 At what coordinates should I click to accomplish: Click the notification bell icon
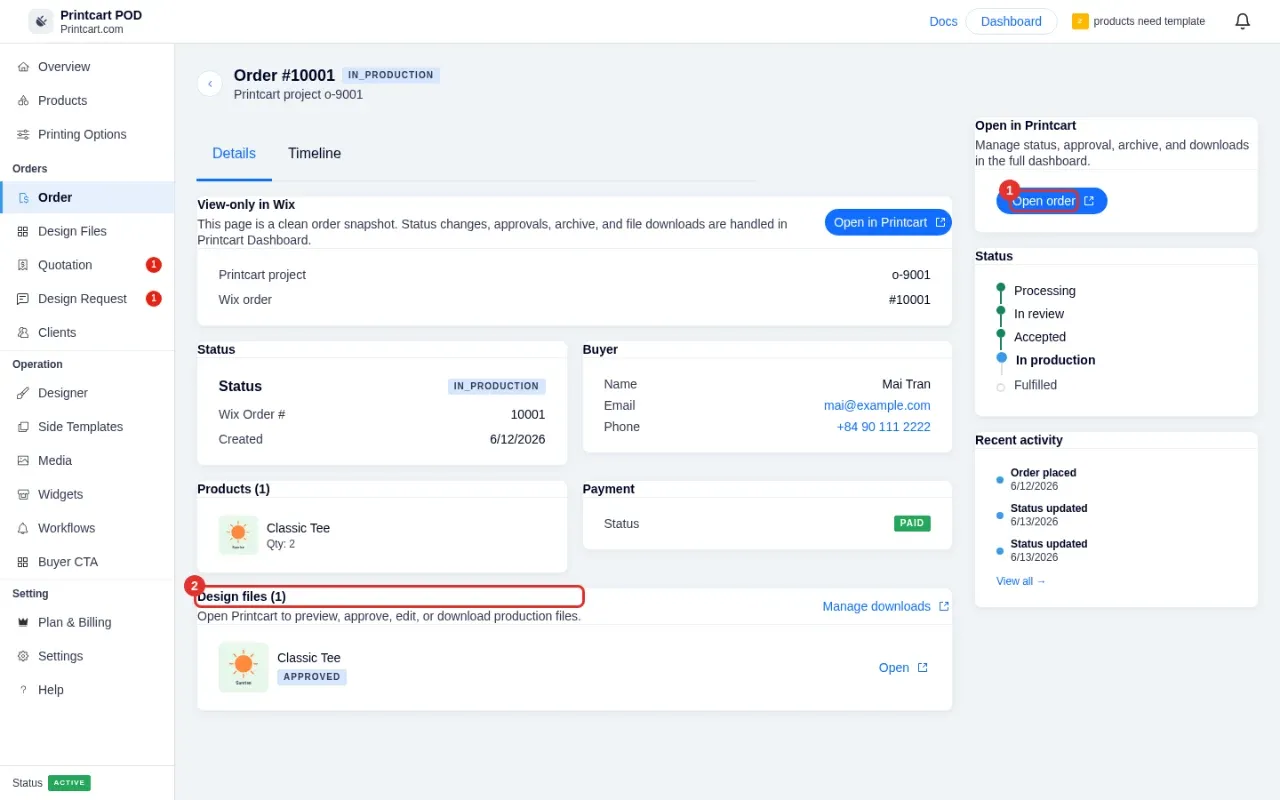point(1242,21)
